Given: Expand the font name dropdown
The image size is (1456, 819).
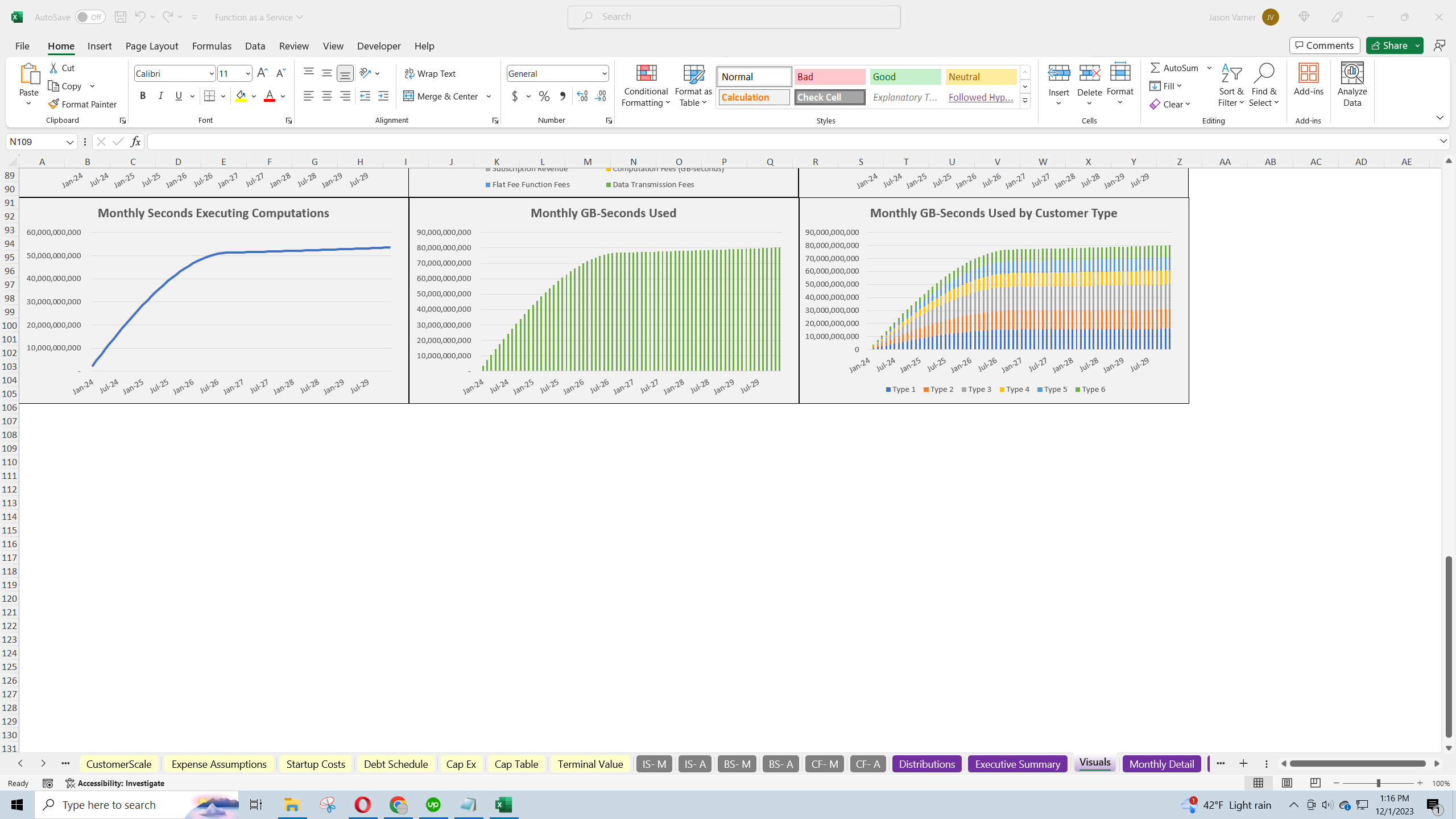Looking at the screenshot, I should [211, 73].
